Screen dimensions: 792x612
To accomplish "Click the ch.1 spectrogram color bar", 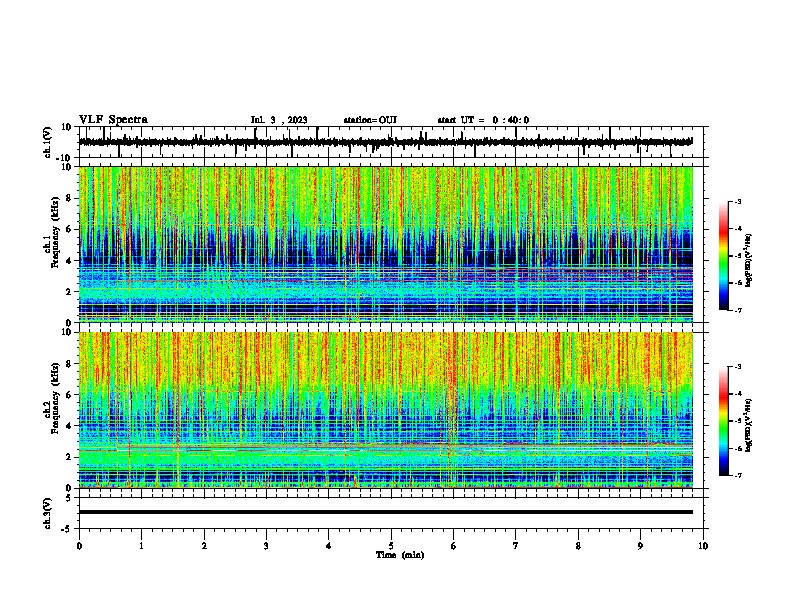I will click(x=723, y=256).
